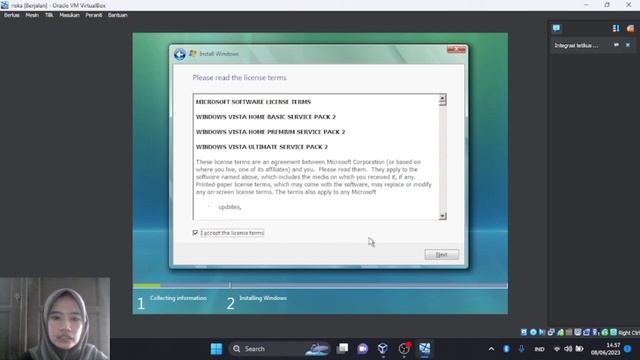
Task: Select the 'Integrasi tetikus' notification text
Action: (x=576, y=45)
